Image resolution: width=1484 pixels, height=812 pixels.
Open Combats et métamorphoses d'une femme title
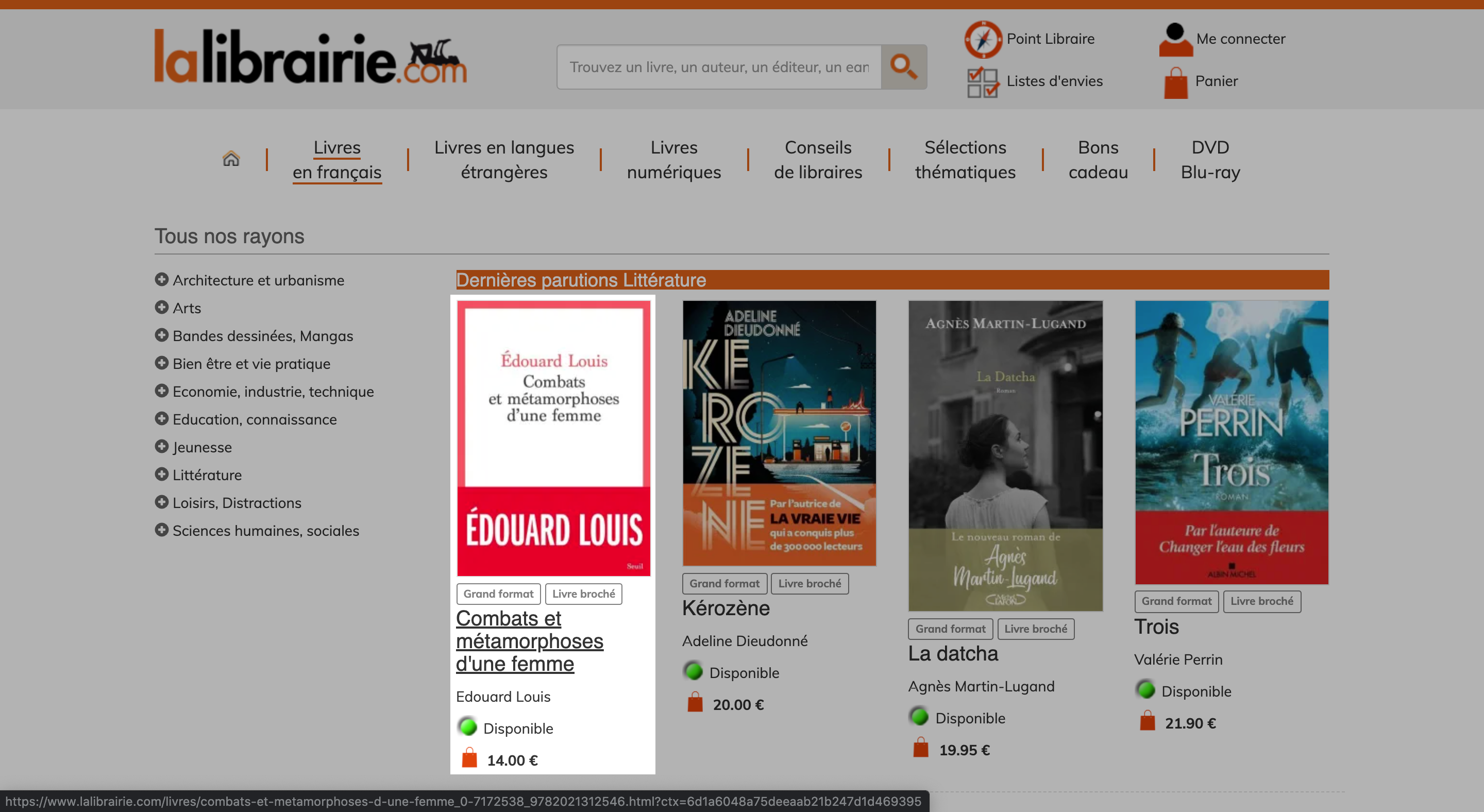click(529, 641)
